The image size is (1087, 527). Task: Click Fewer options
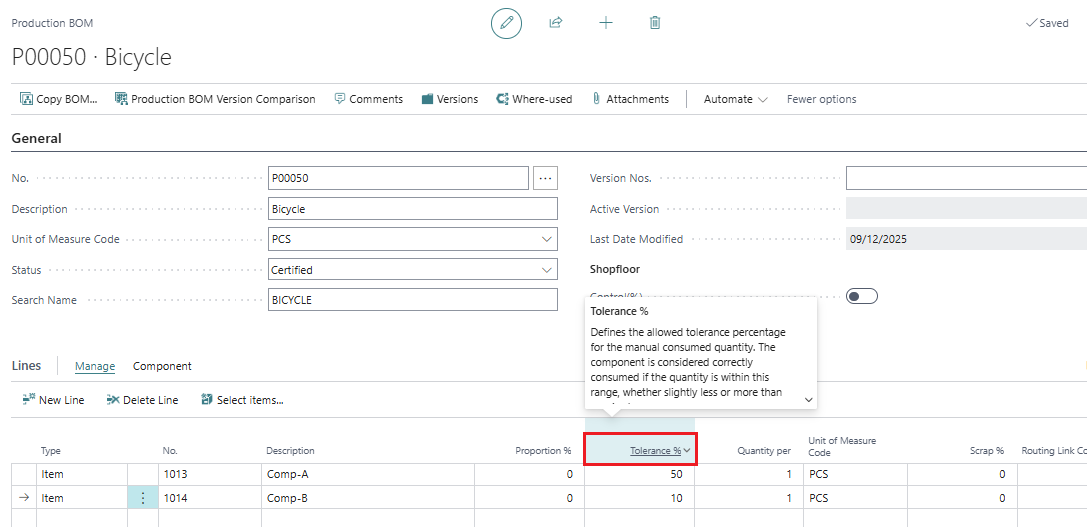coord(821,99)
